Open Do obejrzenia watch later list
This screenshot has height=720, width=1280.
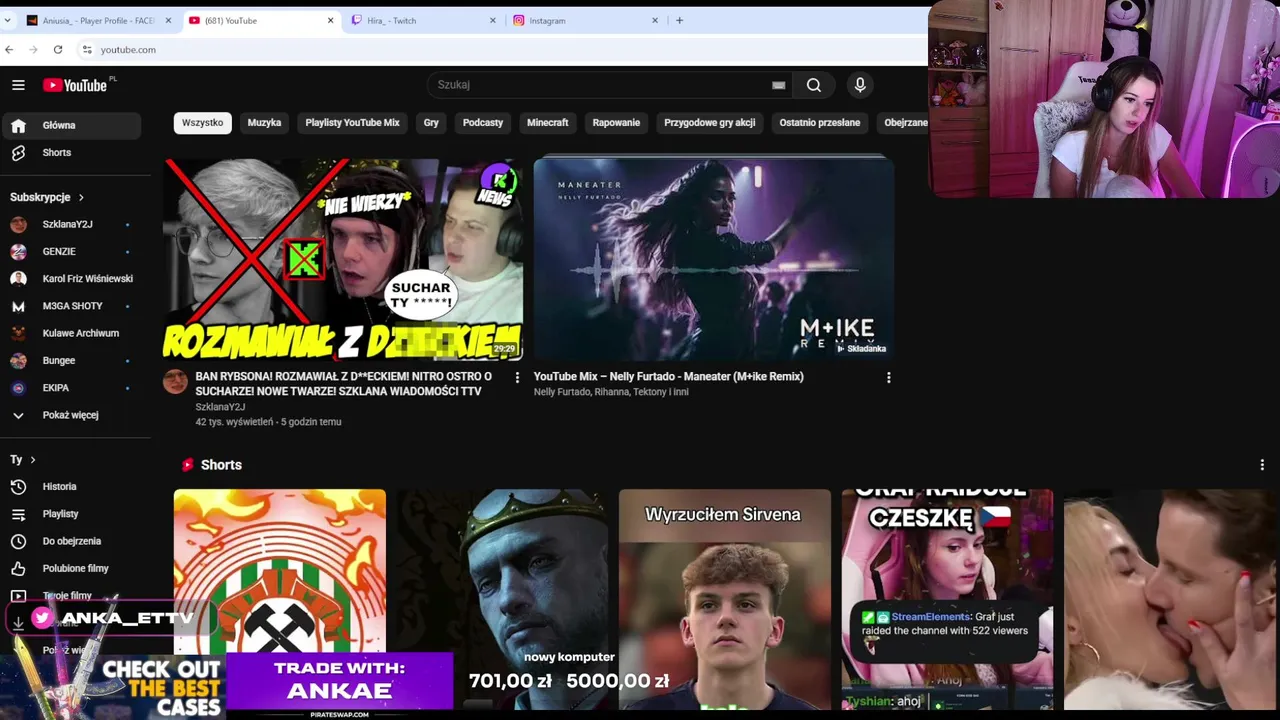coord(70,541)
